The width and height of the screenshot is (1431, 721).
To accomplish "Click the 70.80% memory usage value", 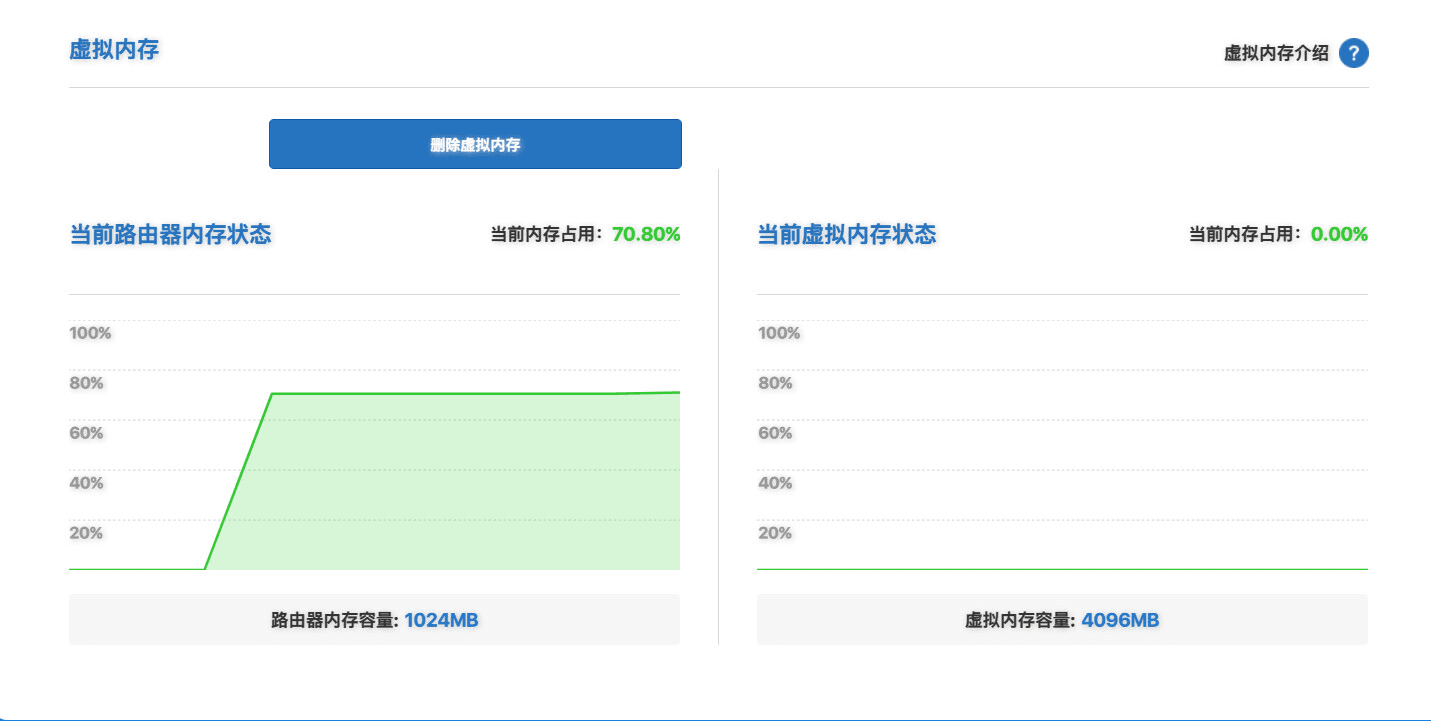I will point(646,234).
